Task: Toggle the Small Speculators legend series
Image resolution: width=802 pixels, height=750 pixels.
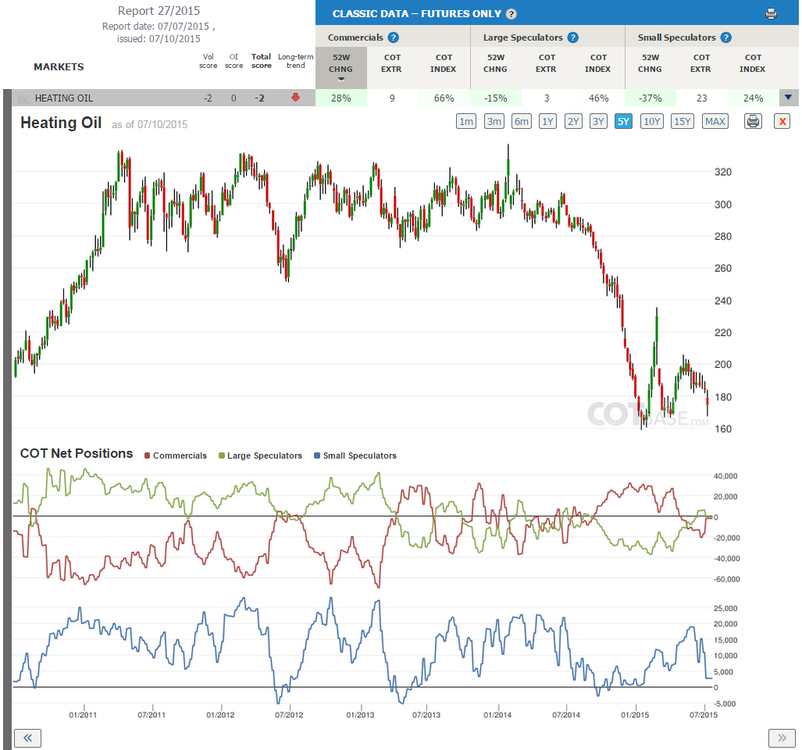Action: coord(355,455)
